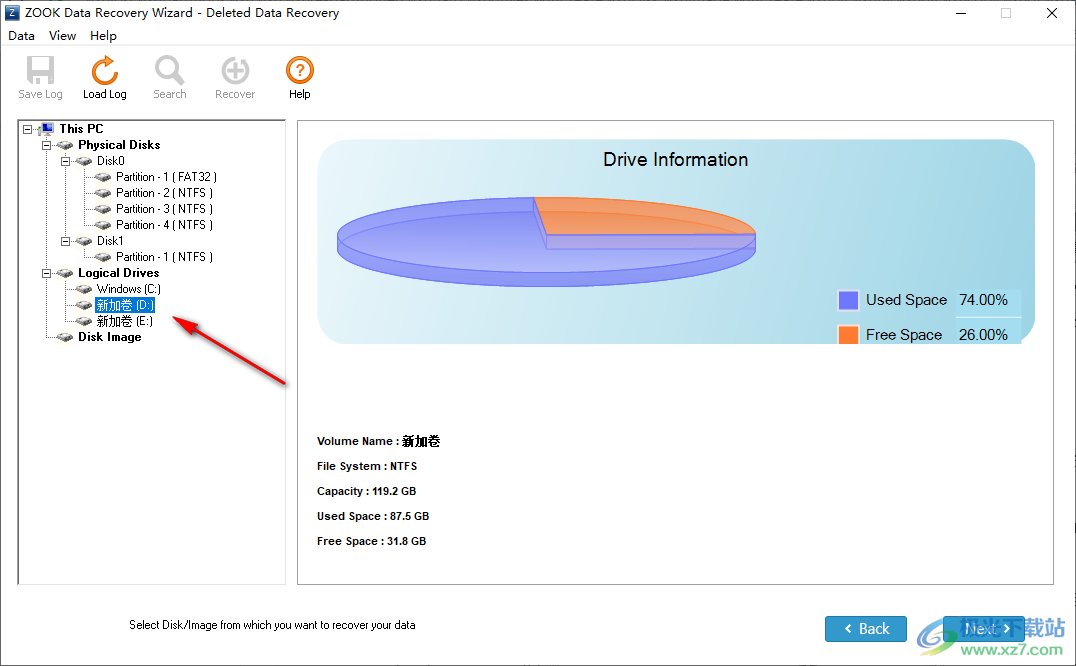
Task: Click the This PC icon in the tree
Action: (x=46, y=128)
